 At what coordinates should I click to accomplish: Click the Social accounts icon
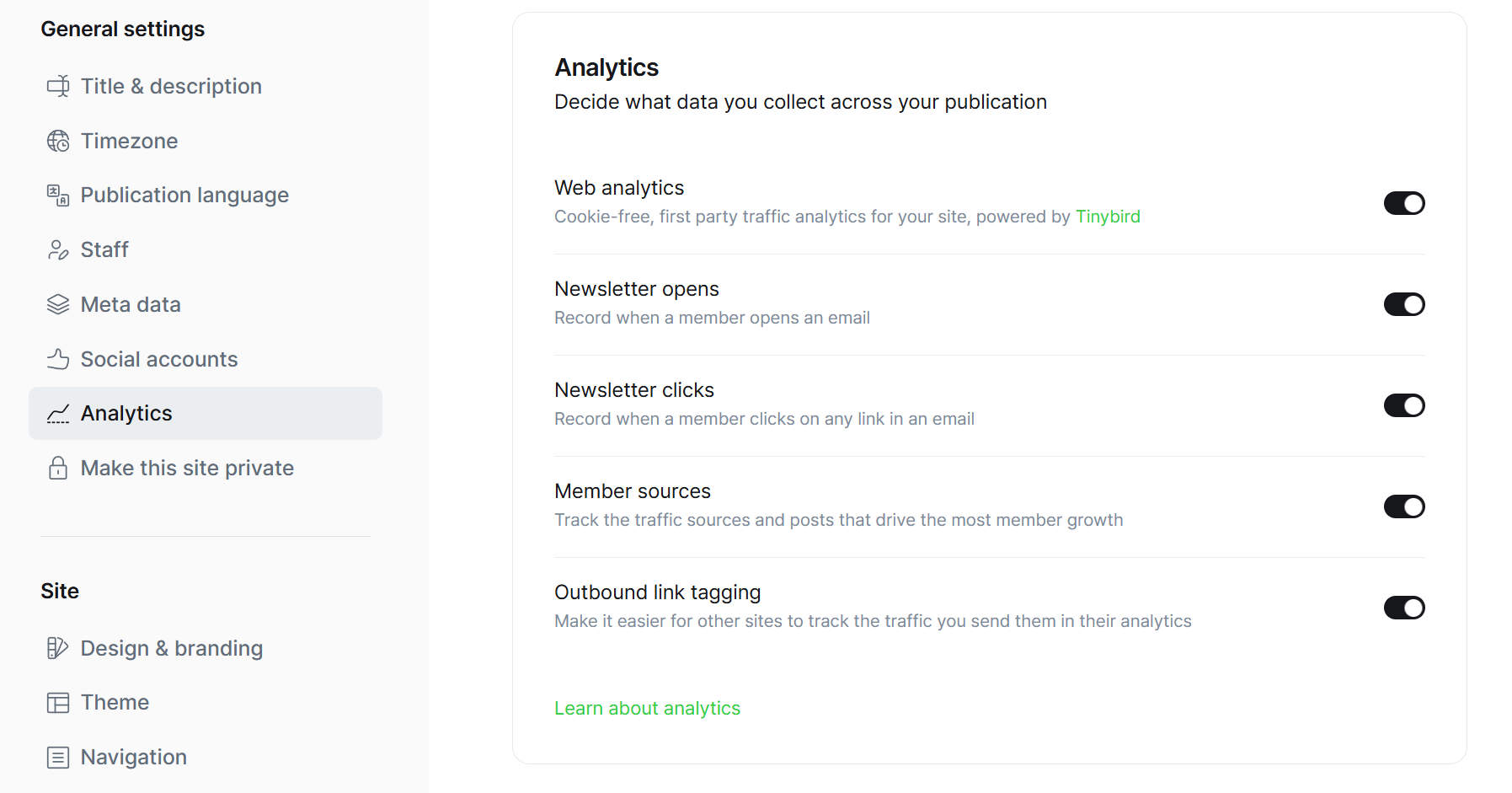click(58, 359)
